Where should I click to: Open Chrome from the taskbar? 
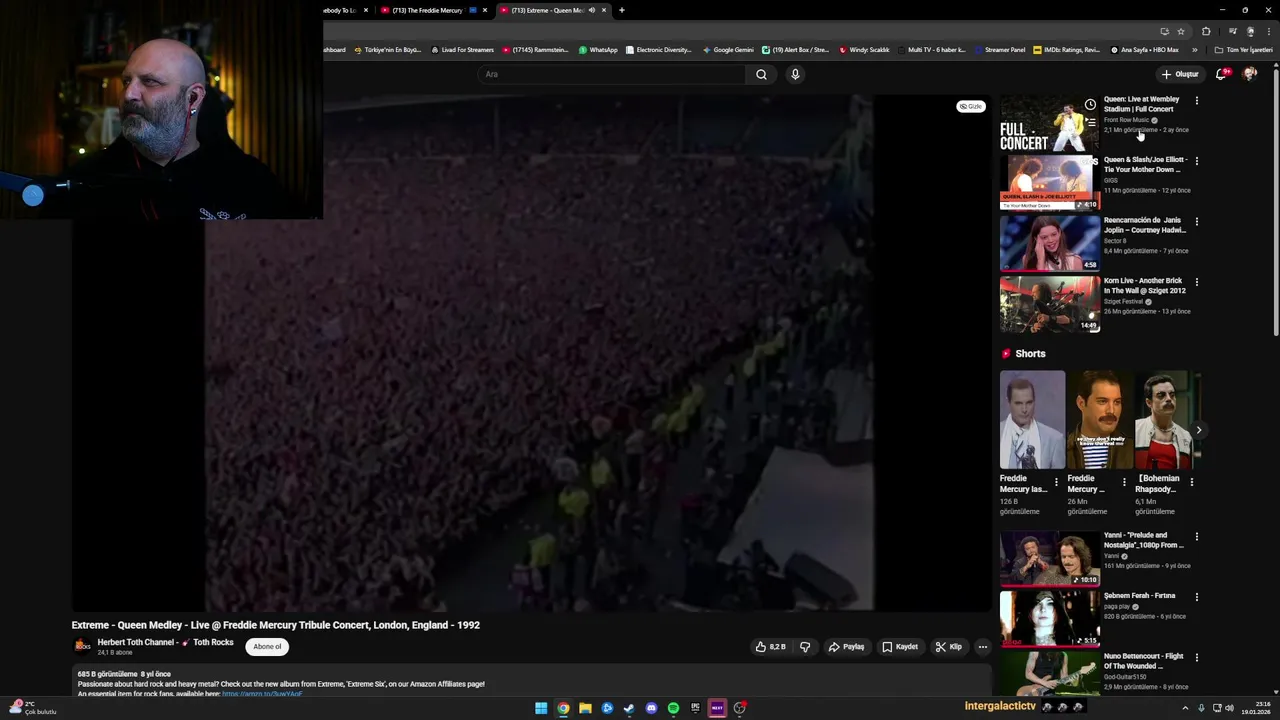pyautogui.click(x=563, y=708)
